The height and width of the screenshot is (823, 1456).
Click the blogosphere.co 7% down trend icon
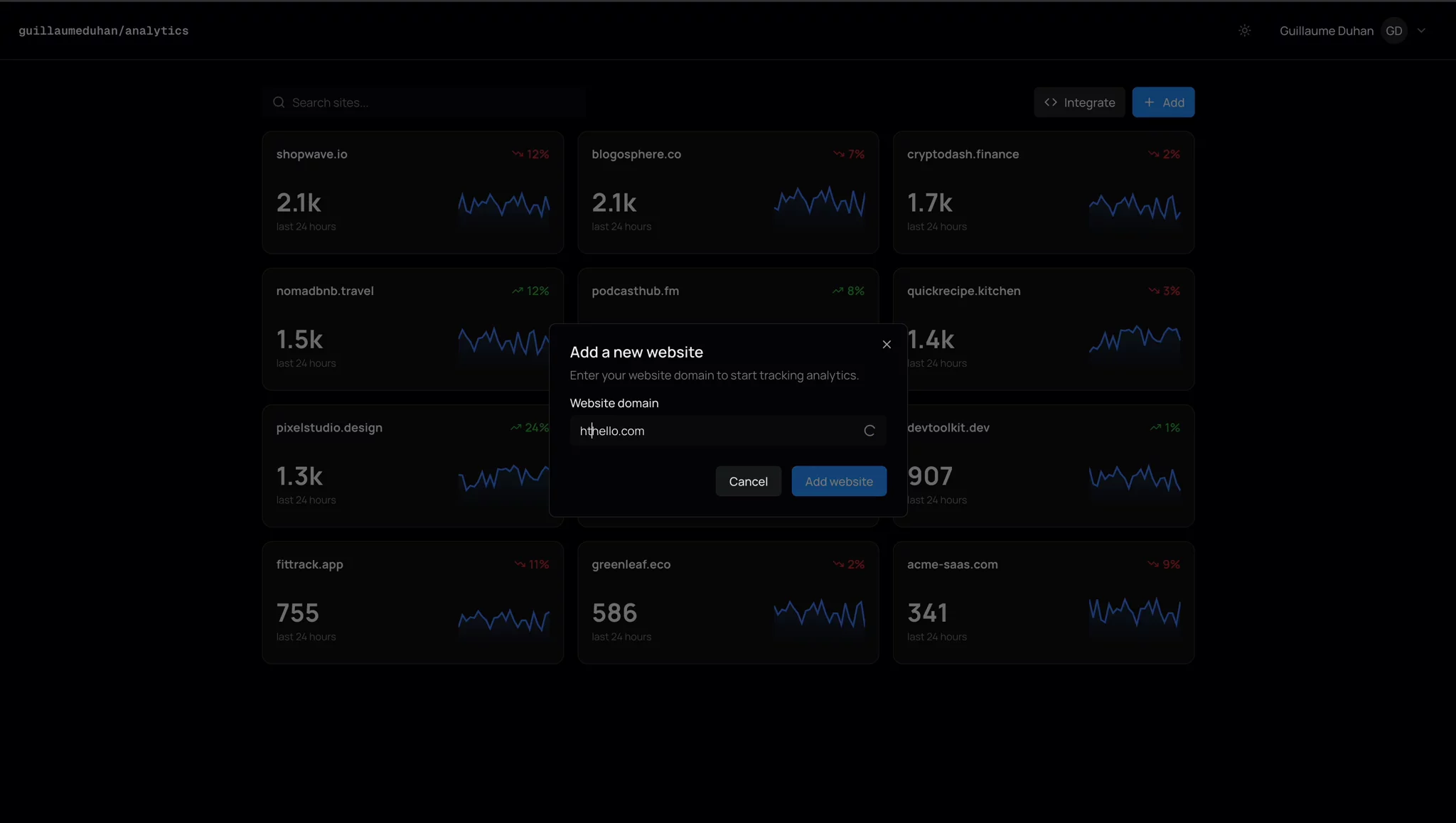coord(839,154)
